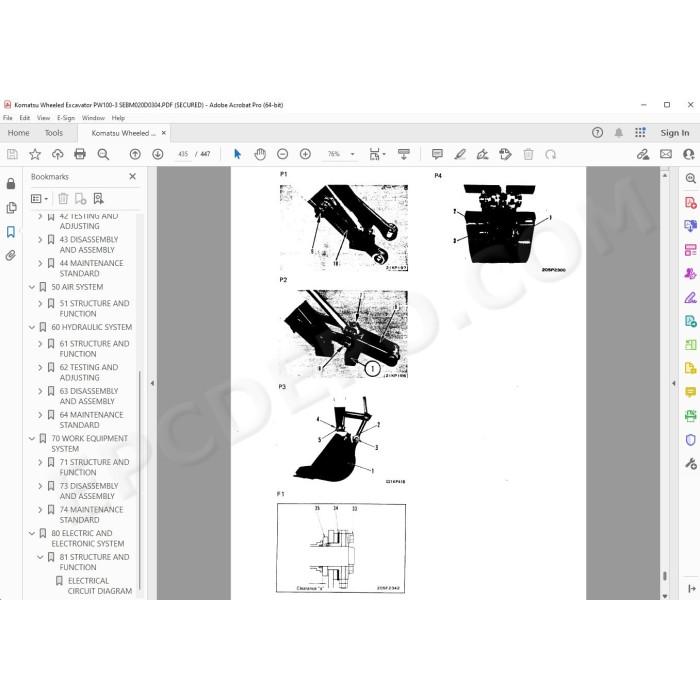This screenshot has width=700, height=700.
Task: Open Help menu
Action: click(118, 118)
